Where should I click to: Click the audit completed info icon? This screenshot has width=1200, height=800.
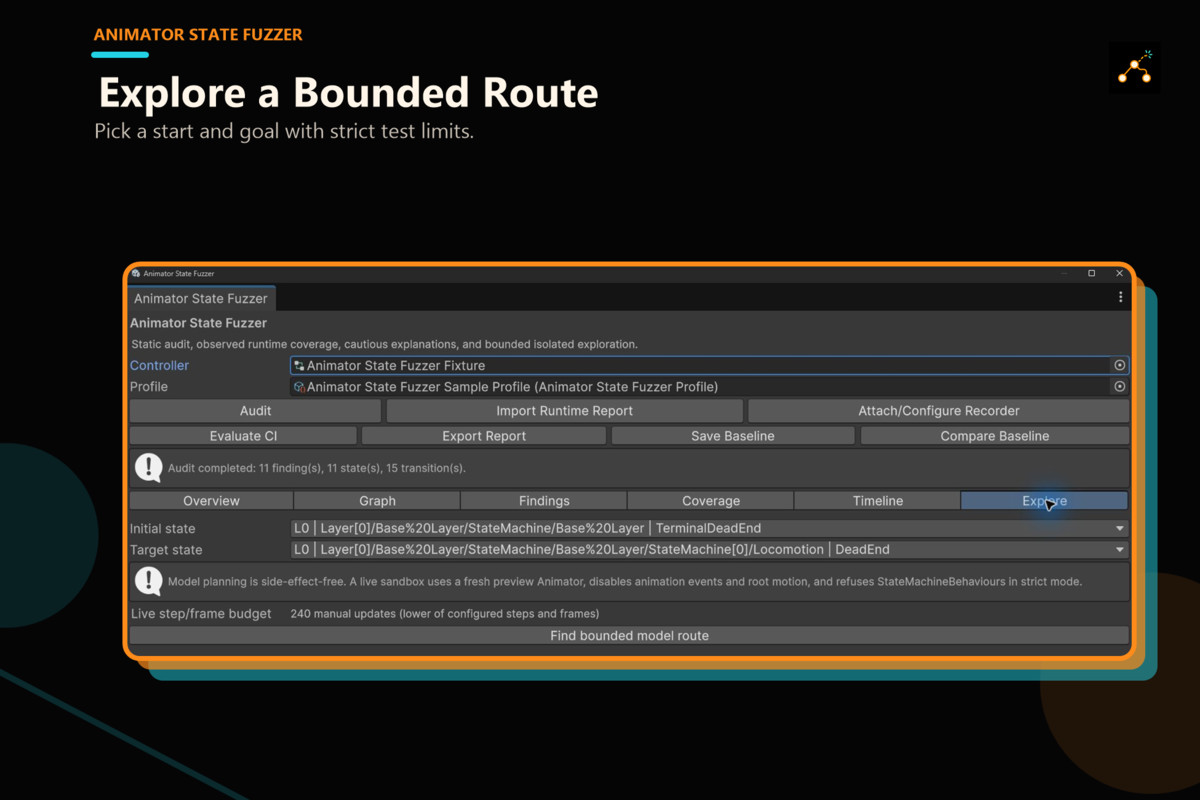click(x=149, y=467)
